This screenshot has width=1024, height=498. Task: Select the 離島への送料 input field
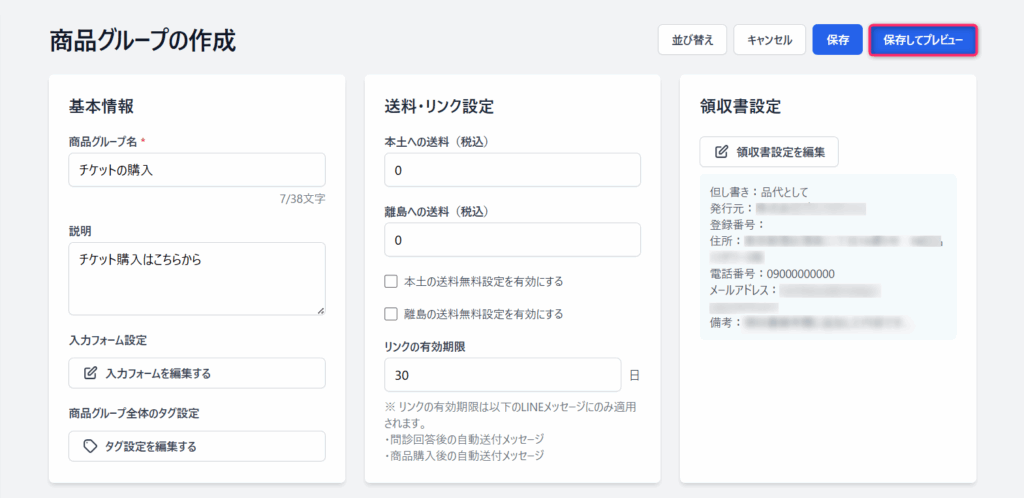point(512,240)
